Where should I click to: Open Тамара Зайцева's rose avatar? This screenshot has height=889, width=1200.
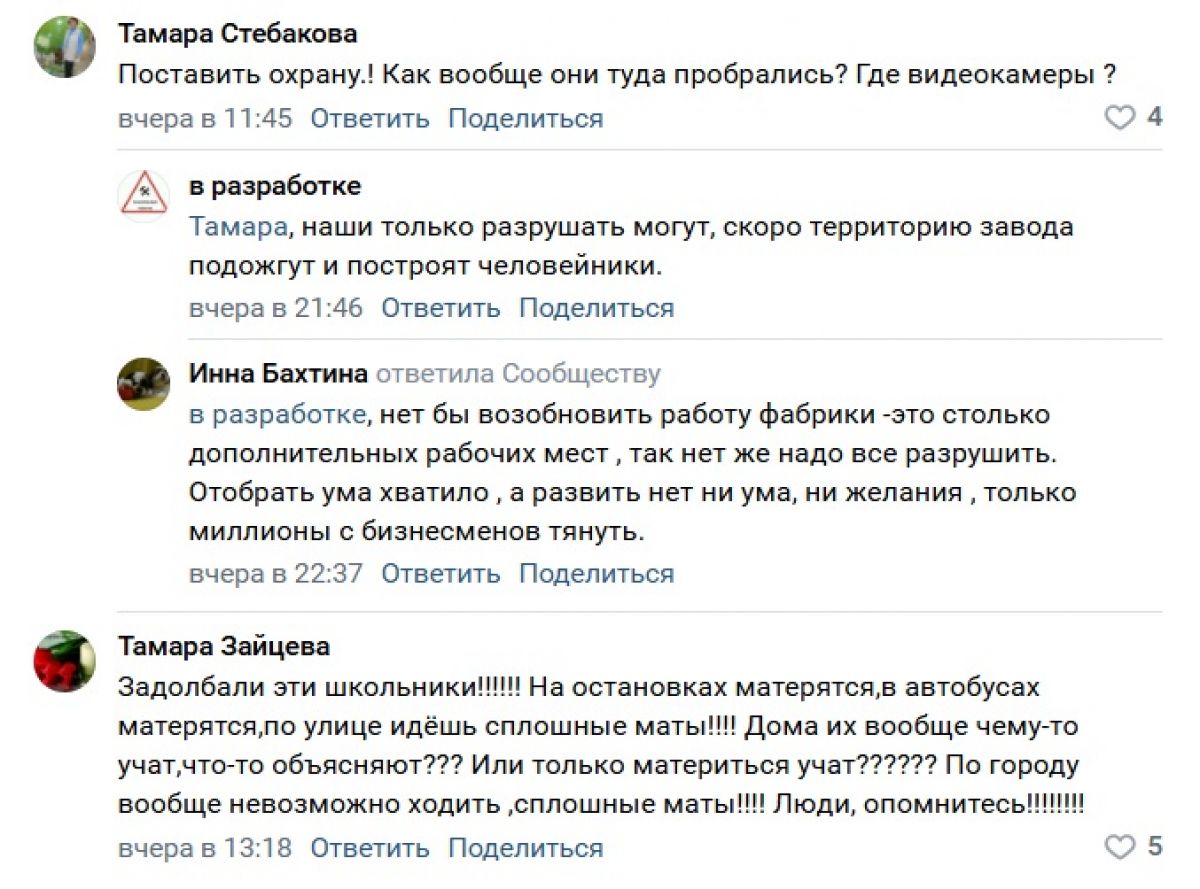[65, 661]
